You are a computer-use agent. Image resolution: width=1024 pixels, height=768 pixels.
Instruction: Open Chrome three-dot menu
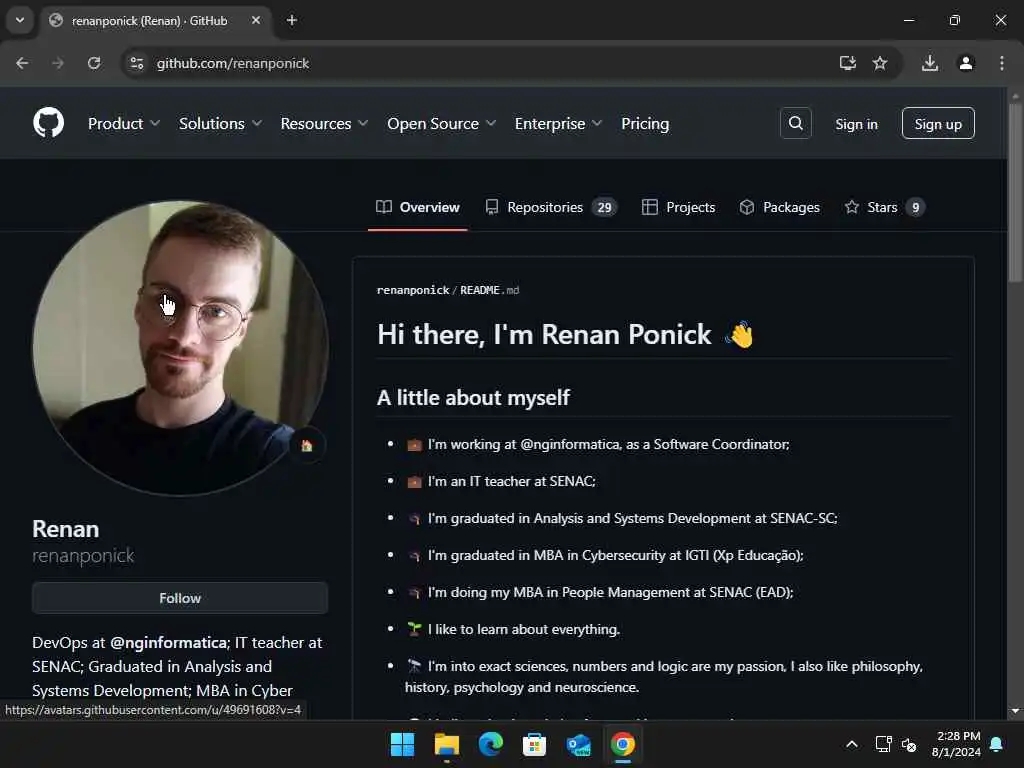pos(1002,63)
